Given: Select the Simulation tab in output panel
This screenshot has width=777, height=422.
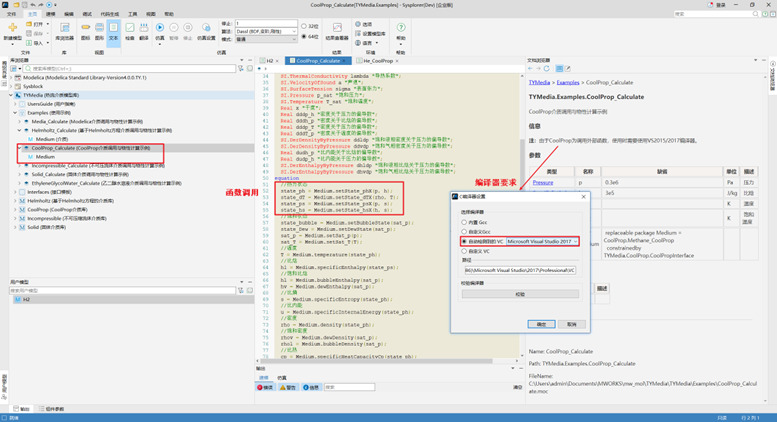Looking at the screenshot, I should [281, 378].
